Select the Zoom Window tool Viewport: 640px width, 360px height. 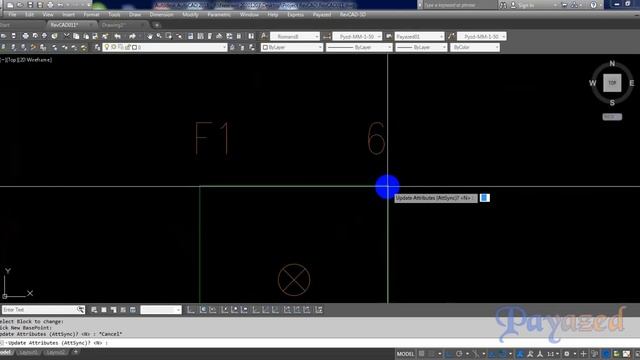point(169,36)
